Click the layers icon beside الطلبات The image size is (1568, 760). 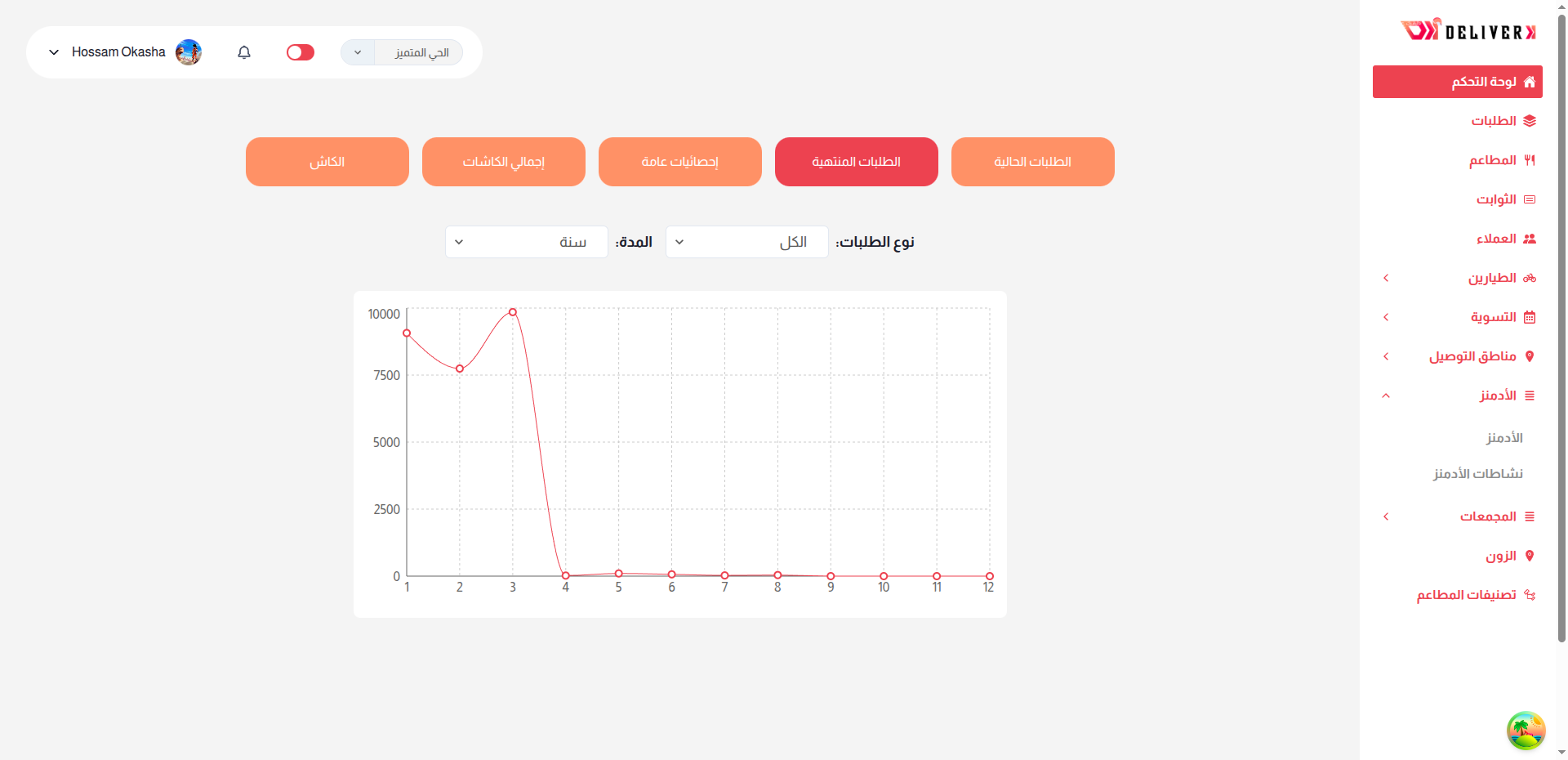pos(1530,121)
